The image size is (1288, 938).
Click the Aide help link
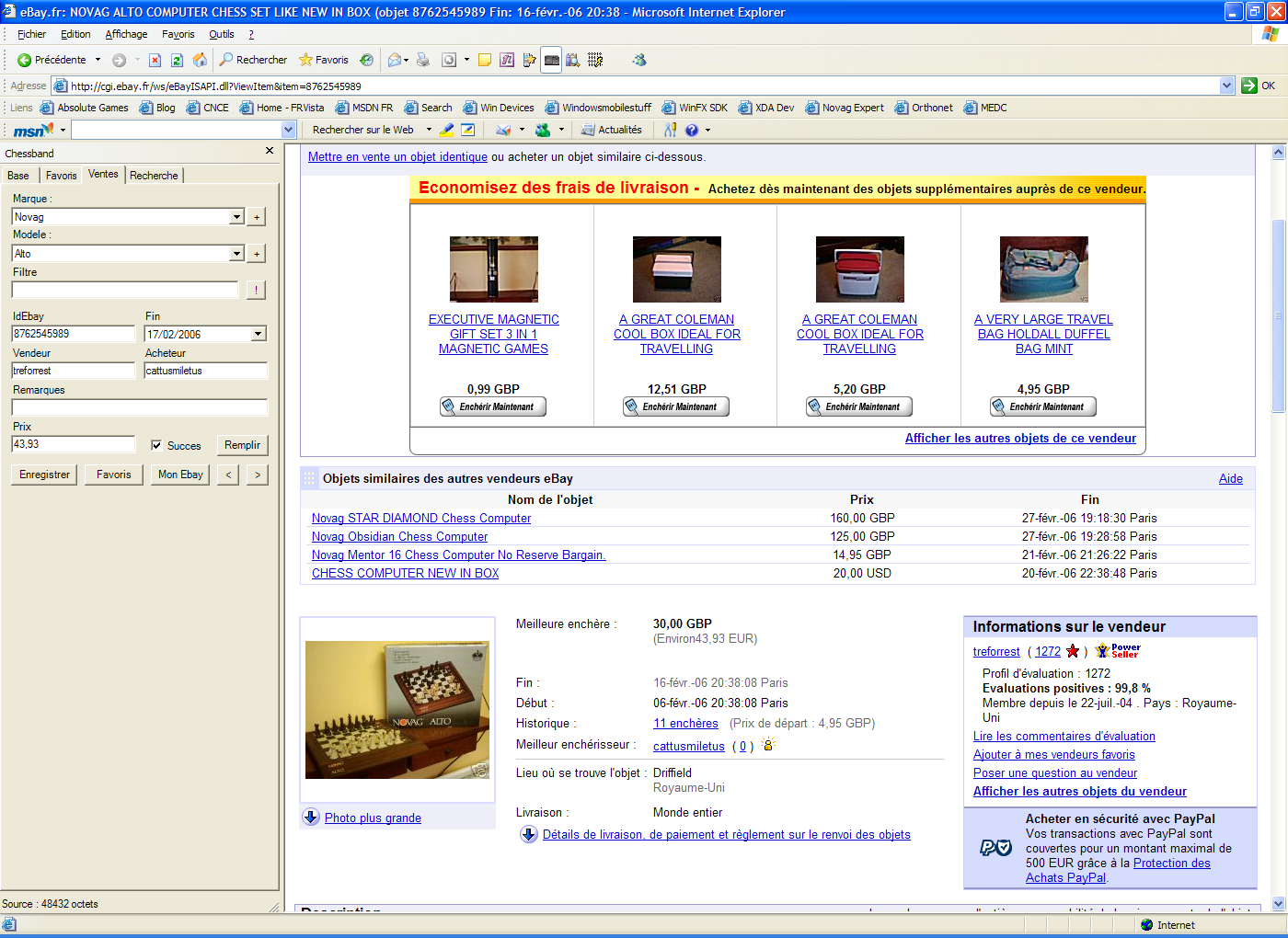pos(1231,479)
